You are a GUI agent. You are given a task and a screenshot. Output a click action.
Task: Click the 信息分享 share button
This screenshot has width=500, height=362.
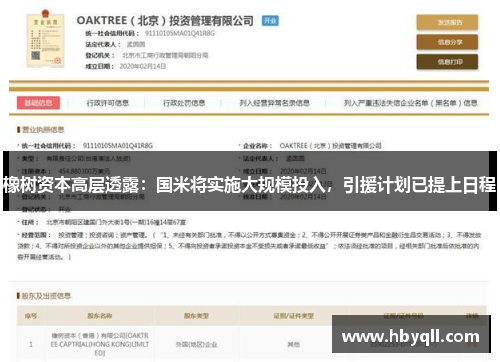coord(447,42)
